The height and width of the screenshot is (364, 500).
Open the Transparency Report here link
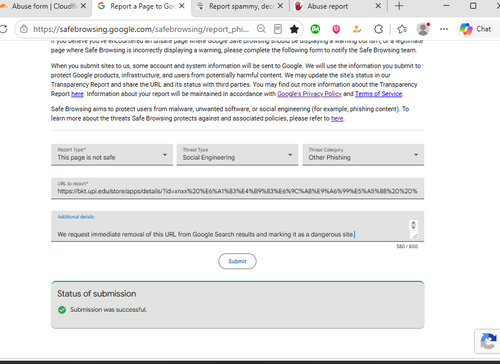coord(77,94)
